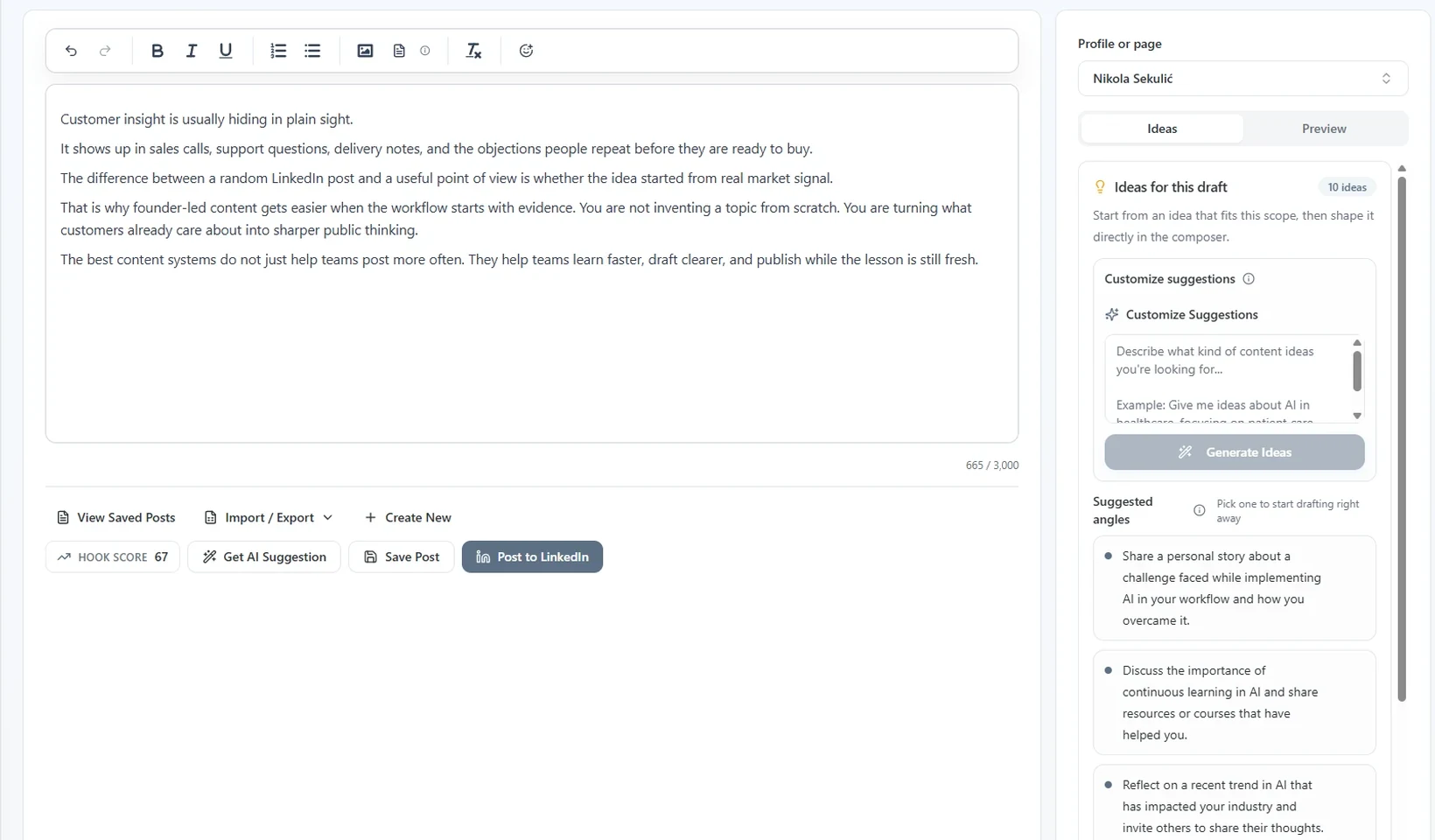Get an AI suggestion for the draft
This screenshot has height=840, width=1435.
[x=264, y=556]
